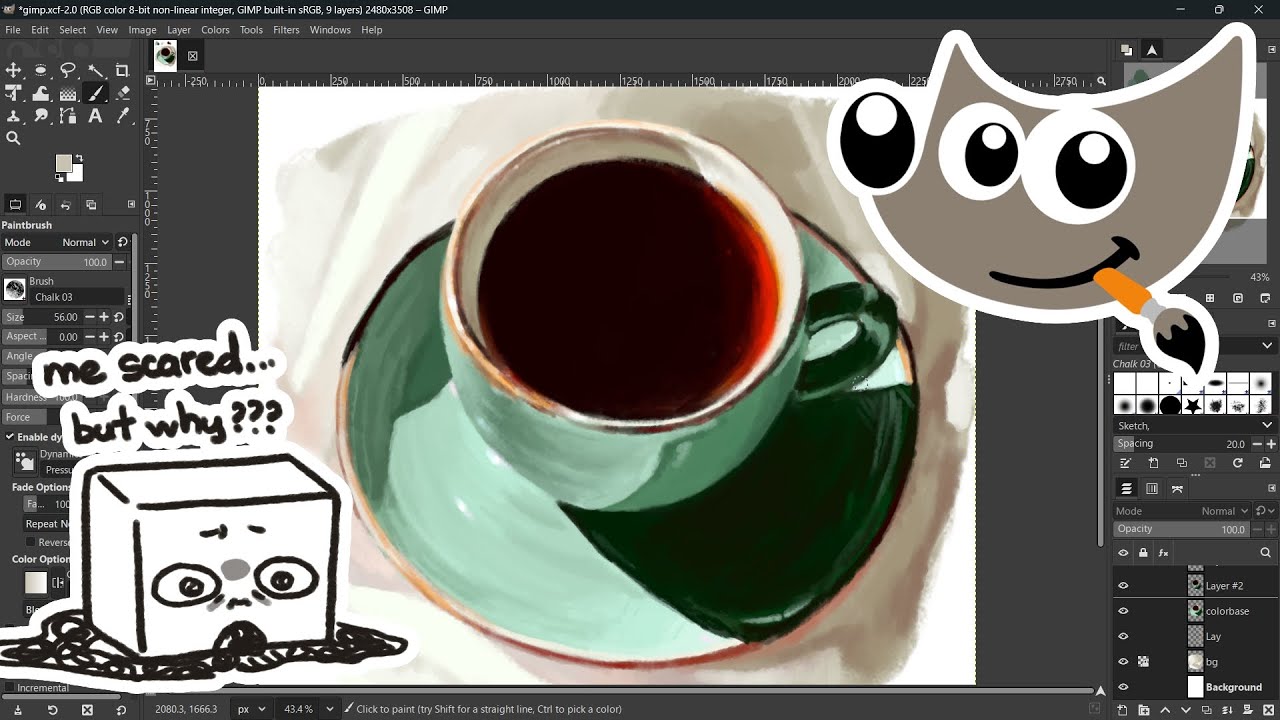Open the px unit dropdown in status bar
This screenshot has height=720, width=1280.
coord(251,709)
